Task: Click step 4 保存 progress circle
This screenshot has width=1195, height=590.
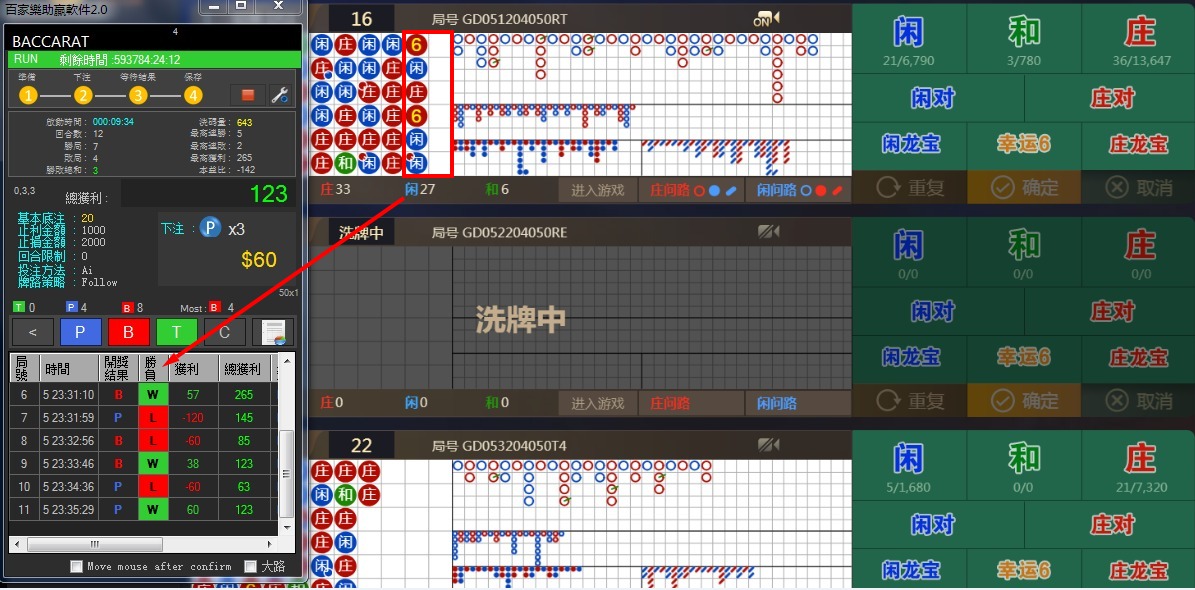Action: (192, 95)
